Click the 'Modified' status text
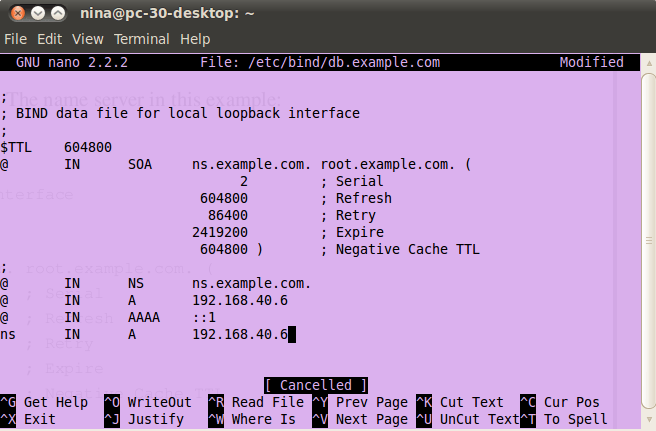The image size is (656, 431). click(592, 62)
